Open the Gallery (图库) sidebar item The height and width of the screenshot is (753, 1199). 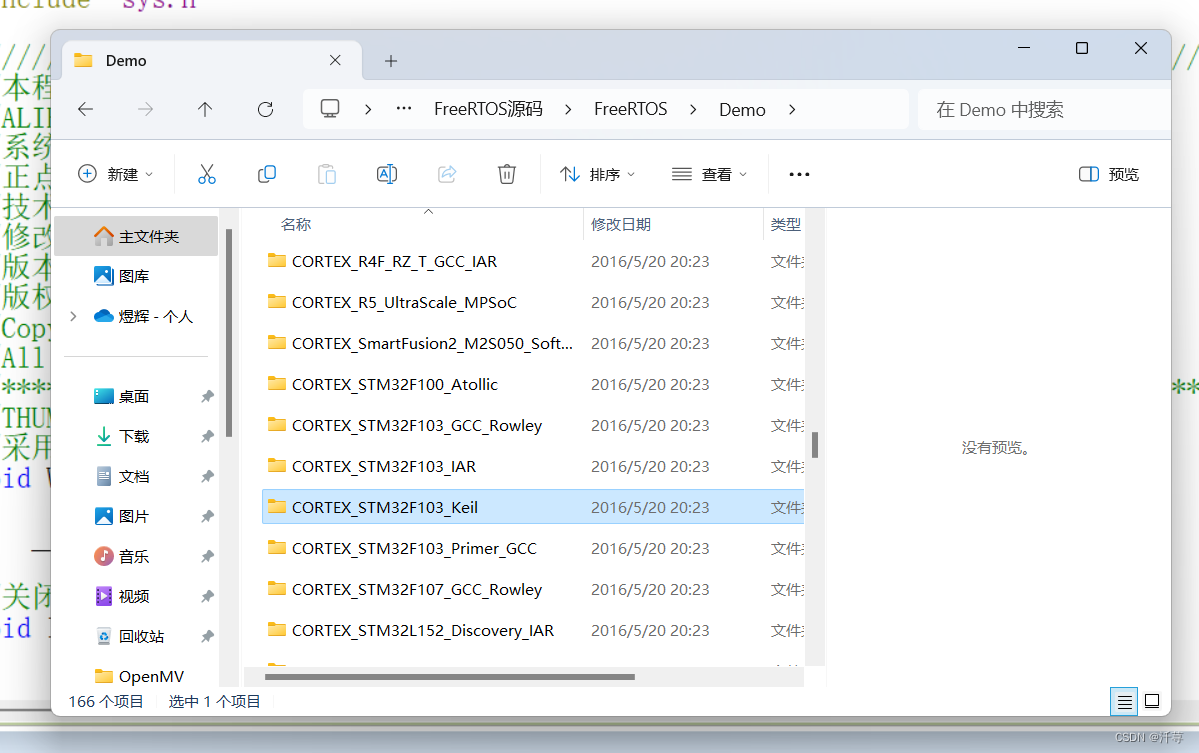[136, 276]
